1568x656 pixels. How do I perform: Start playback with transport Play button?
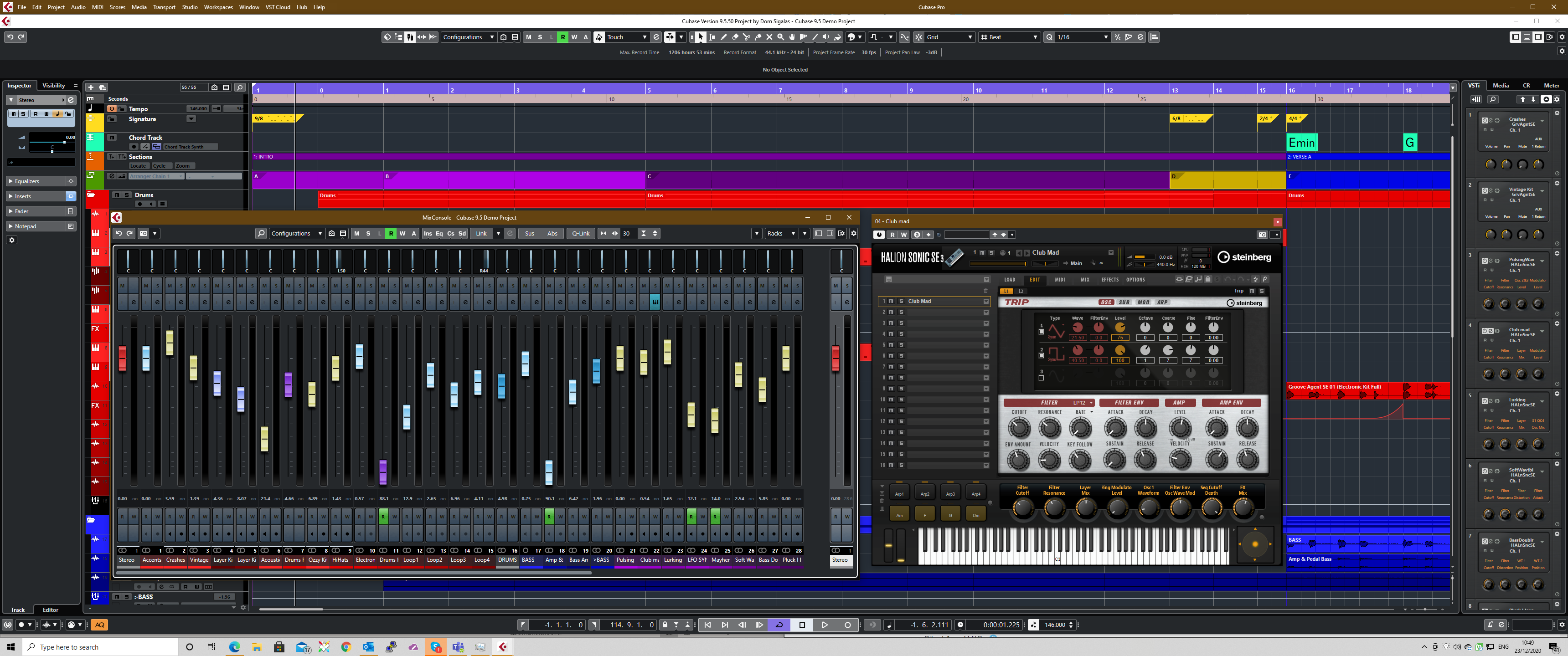pos(825,625)
